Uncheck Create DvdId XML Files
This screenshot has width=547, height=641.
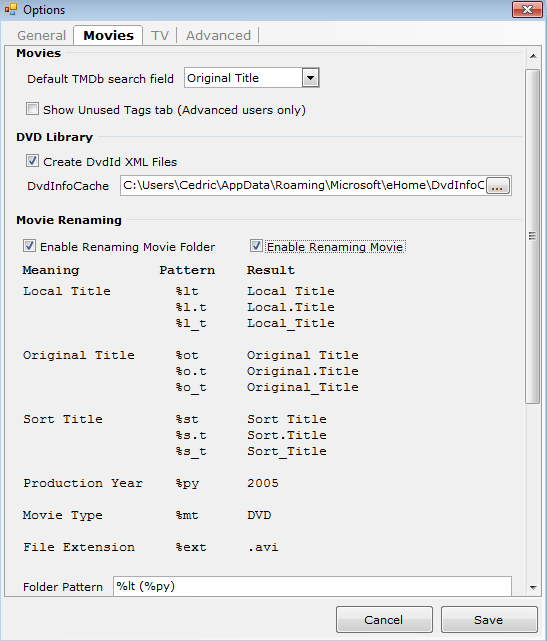[x=32, y=161]
